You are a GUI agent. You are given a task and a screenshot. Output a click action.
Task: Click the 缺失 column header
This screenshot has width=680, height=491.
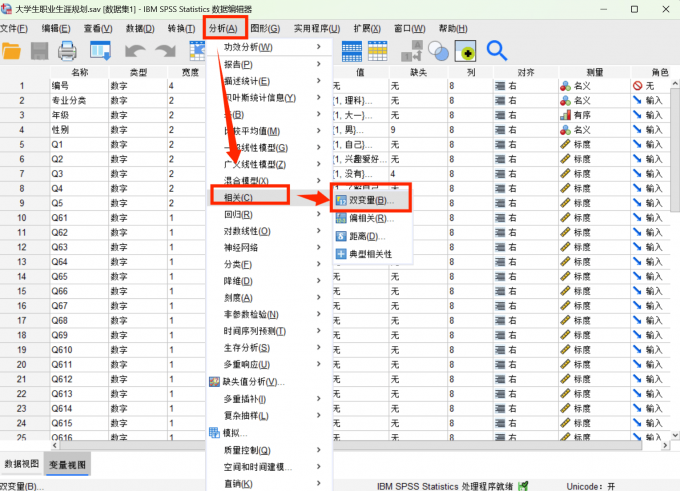point(418,72)
